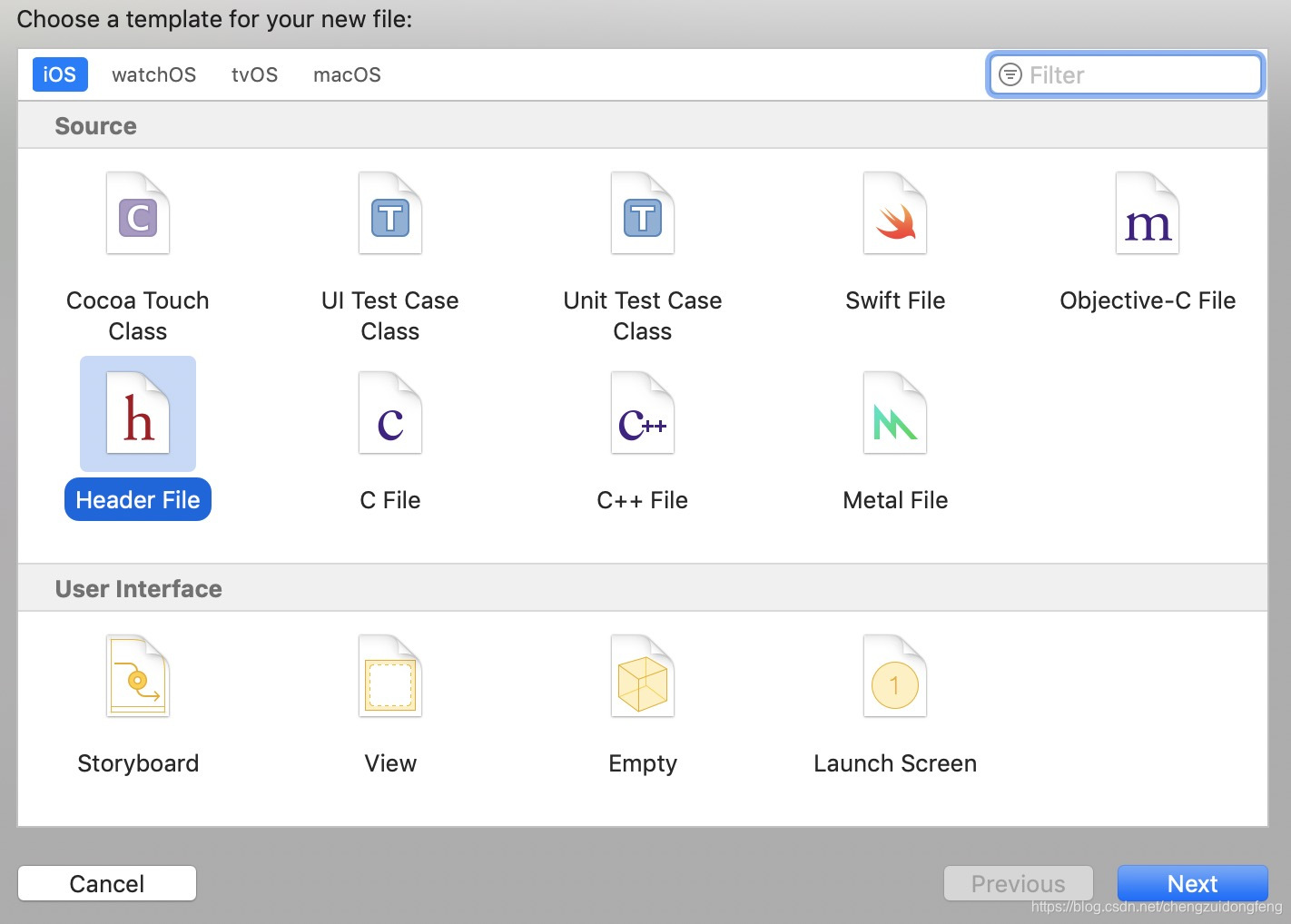Image resolution: width=1291 pixels, height=924 pixels.
Task: Select the Metal File template icon
Action: click(895, 413)
